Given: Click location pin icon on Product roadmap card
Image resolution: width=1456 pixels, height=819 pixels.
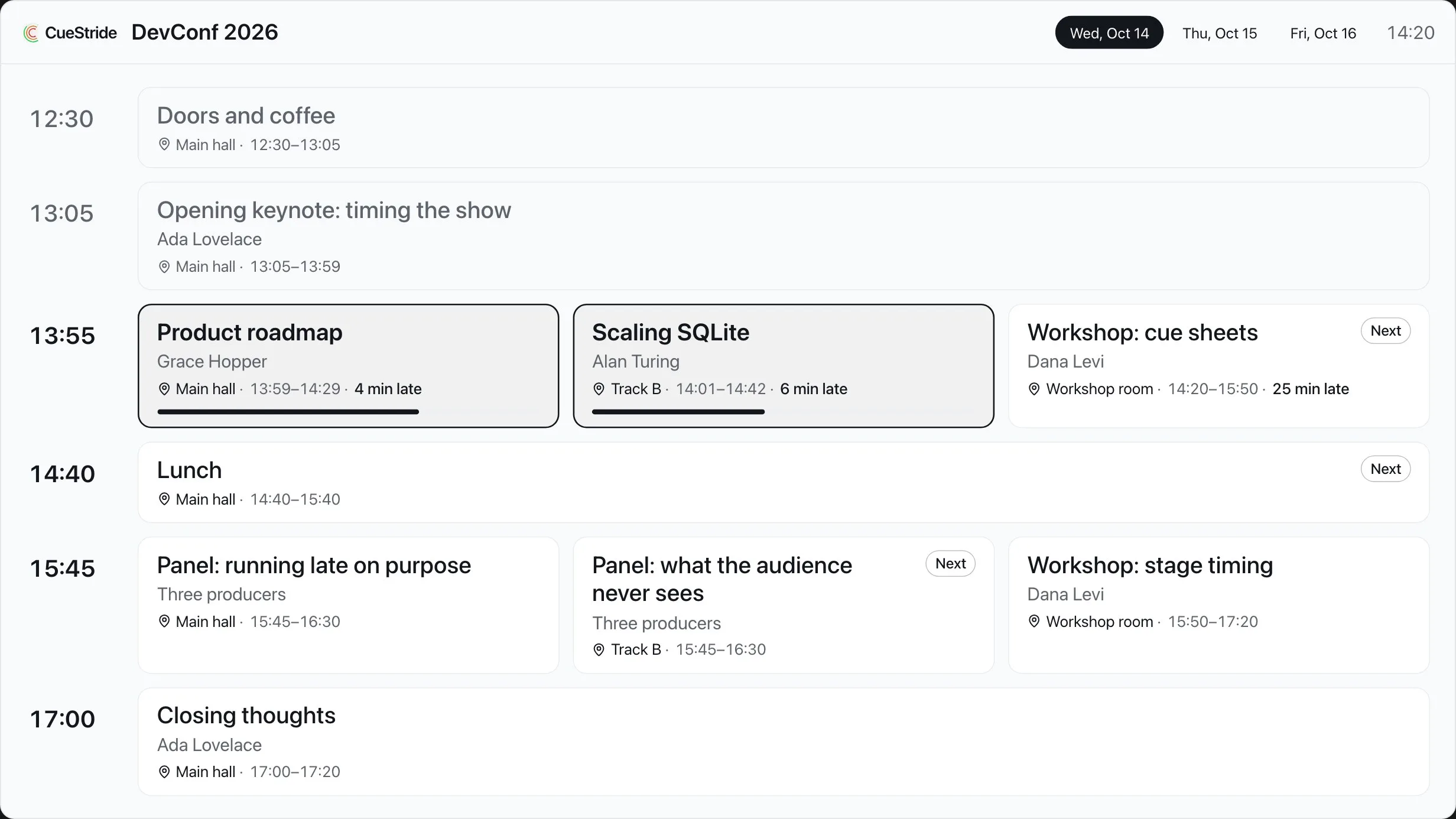Looking at the screenshot, I should point(164,389).
